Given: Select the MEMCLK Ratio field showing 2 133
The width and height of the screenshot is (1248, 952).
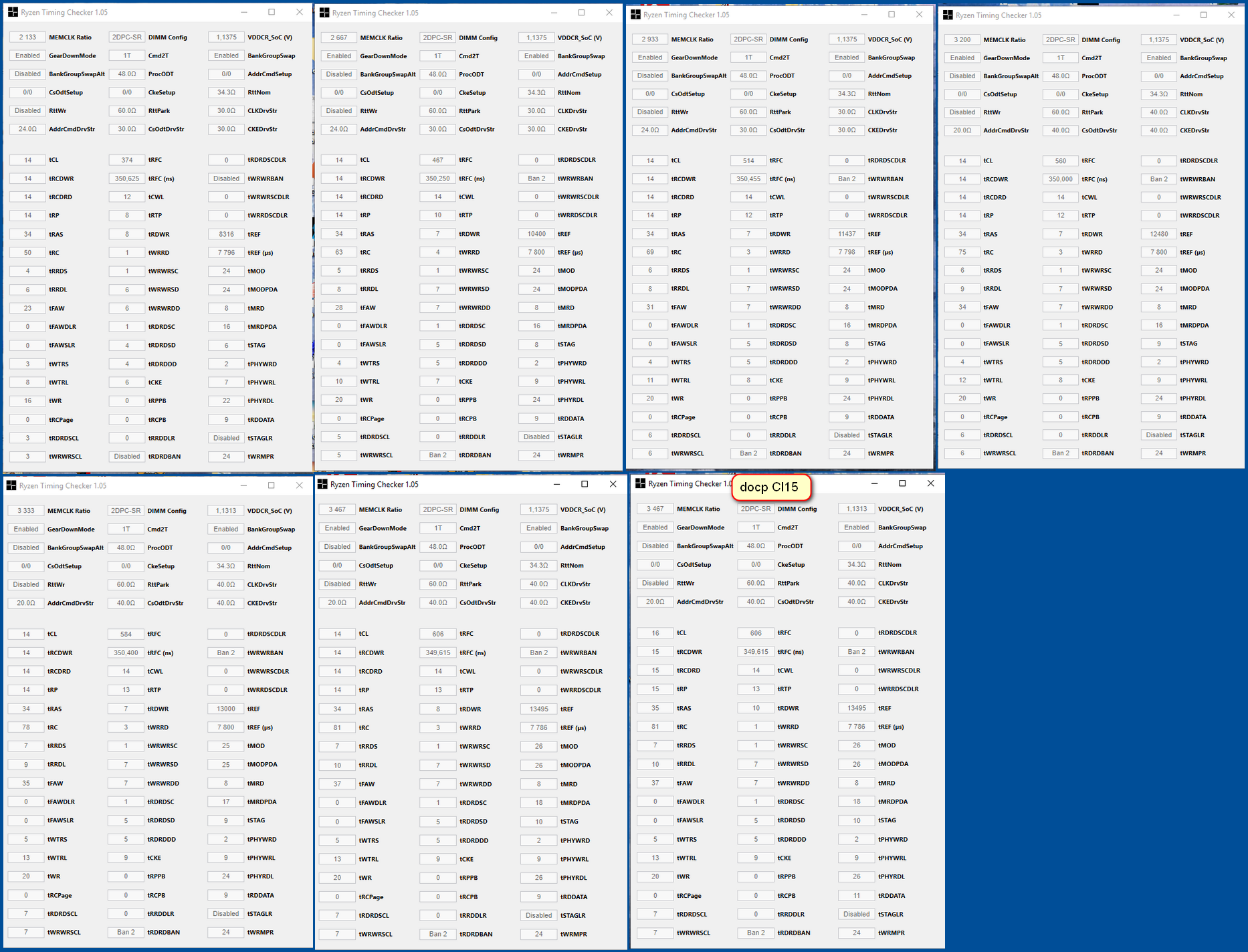Looking at the screenshot, I should [x=27, y=37].
